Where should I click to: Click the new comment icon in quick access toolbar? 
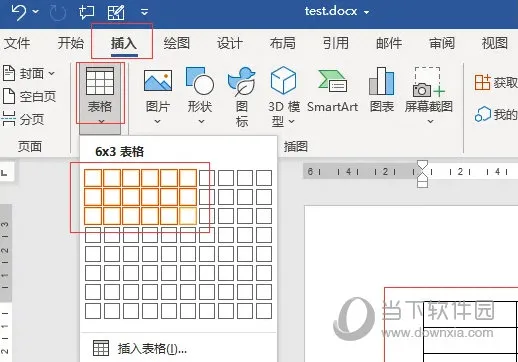(86, 12)
